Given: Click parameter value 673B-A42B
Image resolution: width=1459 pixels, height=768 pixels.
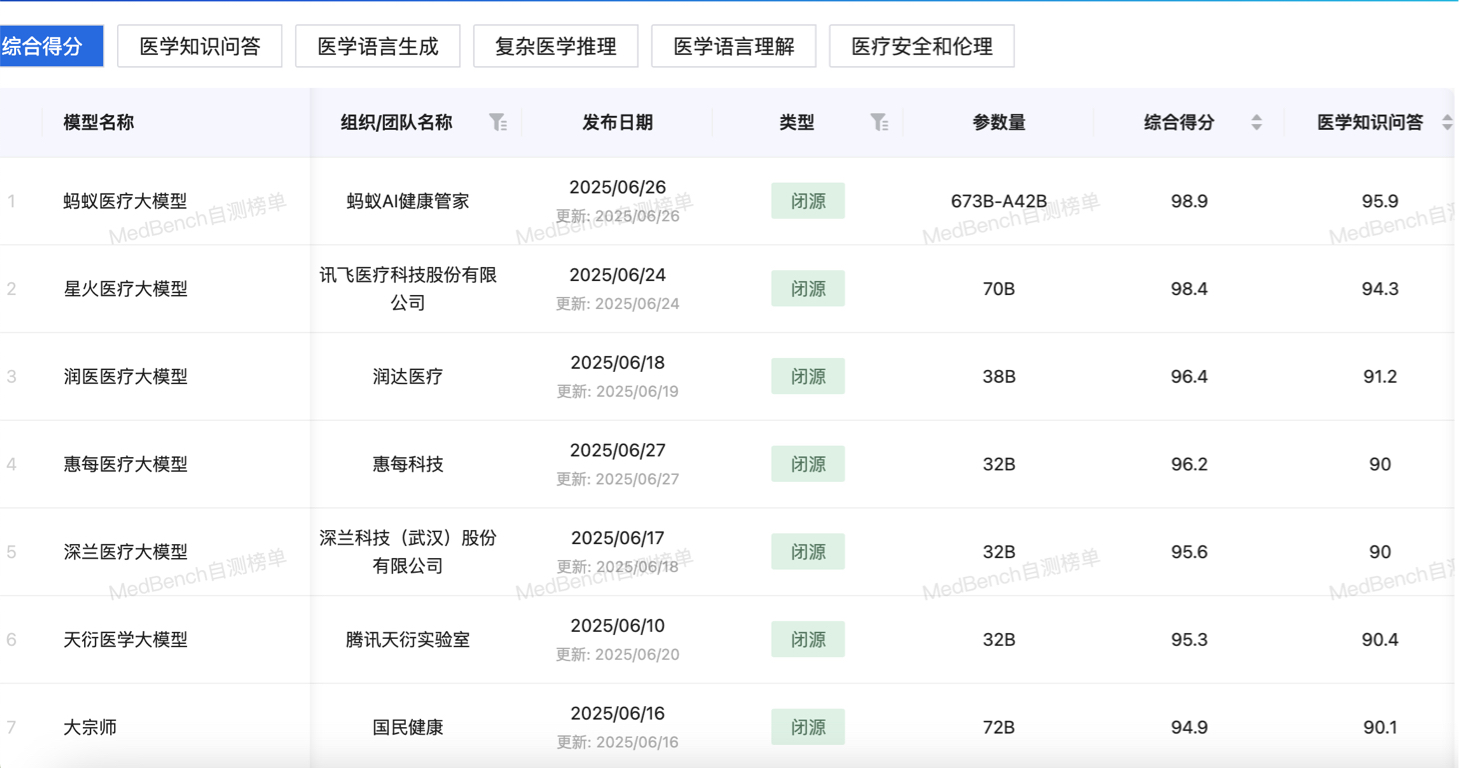Looking at the screenshot, I should (999, 201).
